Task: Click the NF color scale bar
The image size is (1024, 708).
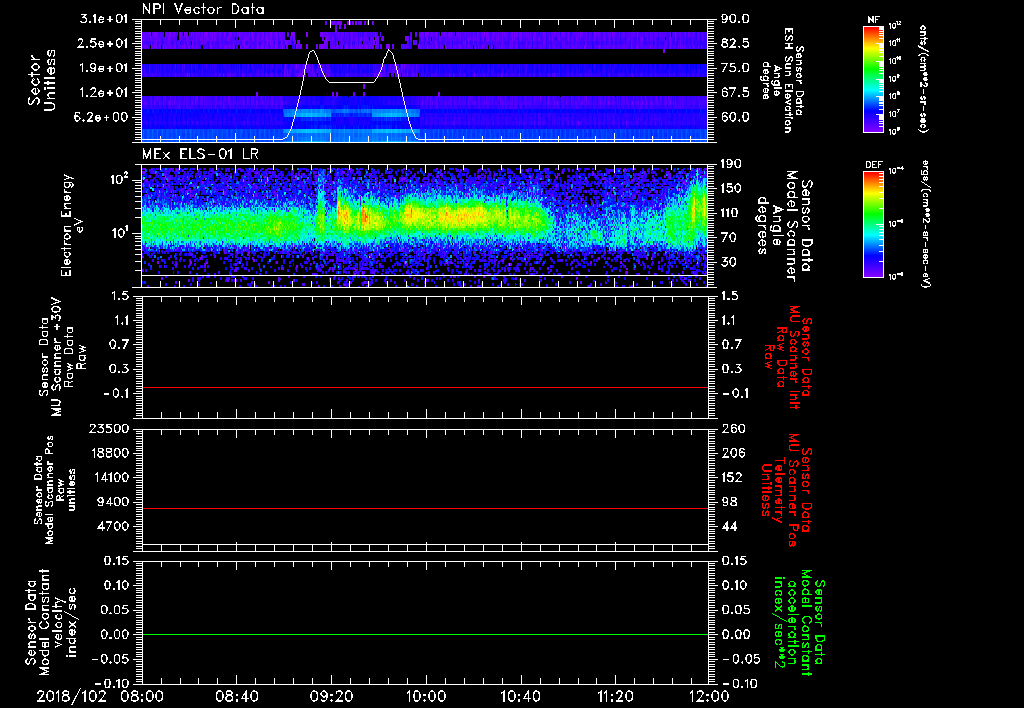Action: coord(872,78)
